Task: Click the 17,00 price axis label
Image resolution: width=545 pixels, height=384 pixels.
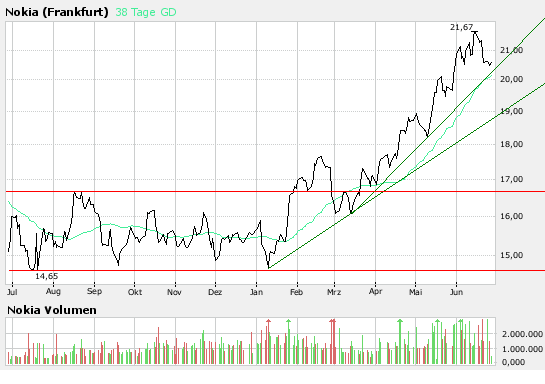Action: click(x=511, y=179)
